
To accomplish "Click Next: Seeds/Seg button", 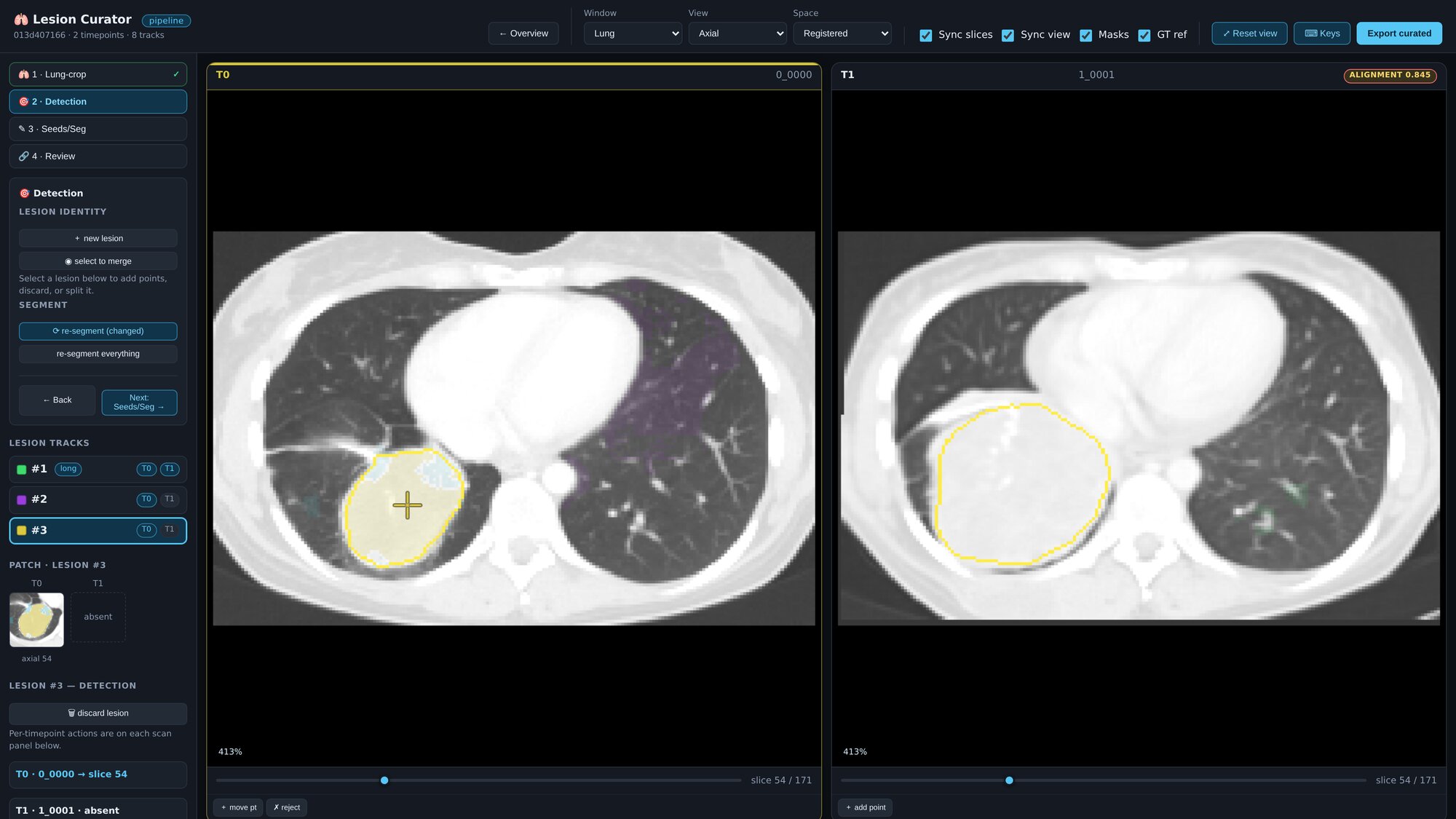I will pos(139,403).
